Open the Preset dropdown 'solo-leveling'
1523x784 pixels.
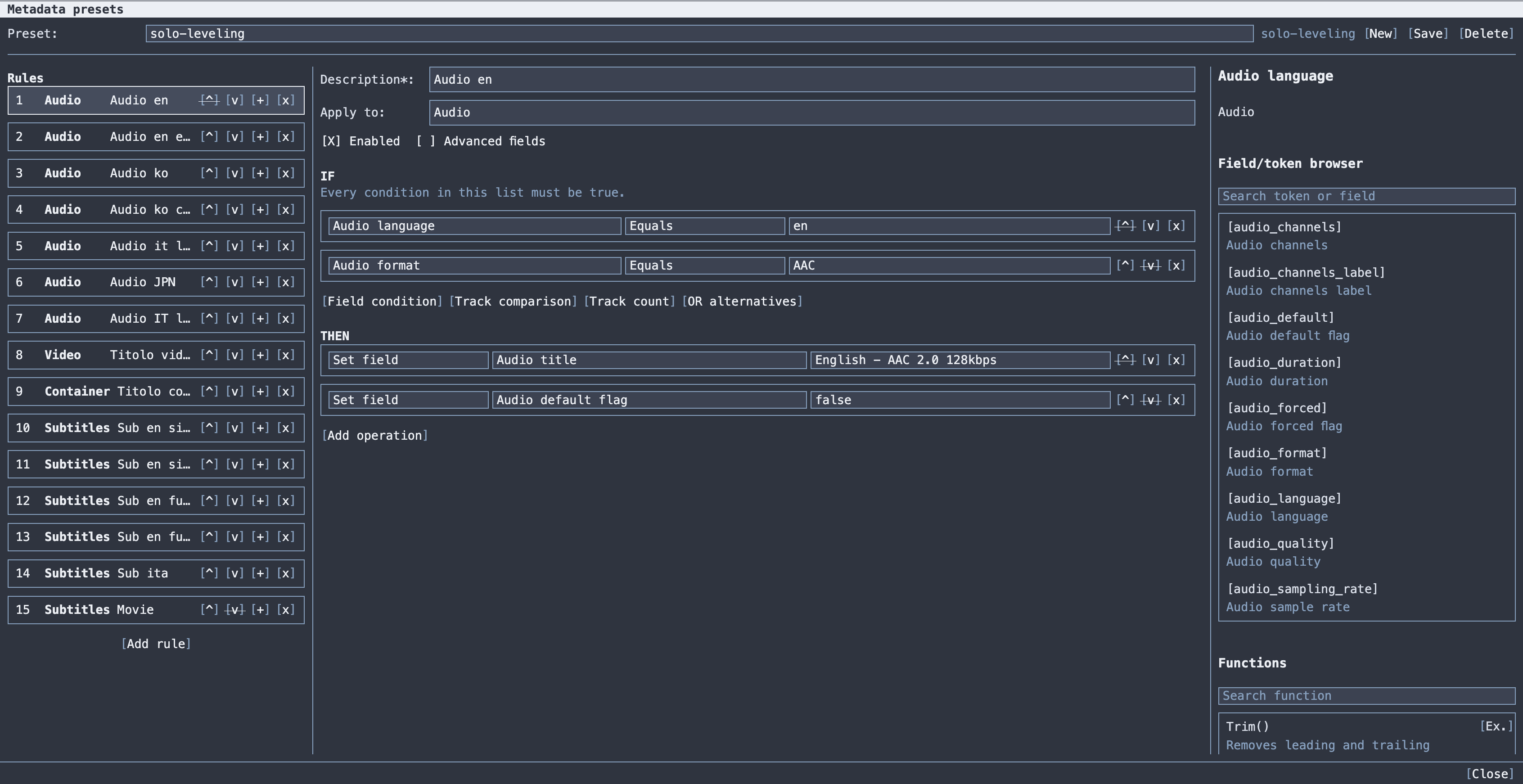[x=699, y=34]
